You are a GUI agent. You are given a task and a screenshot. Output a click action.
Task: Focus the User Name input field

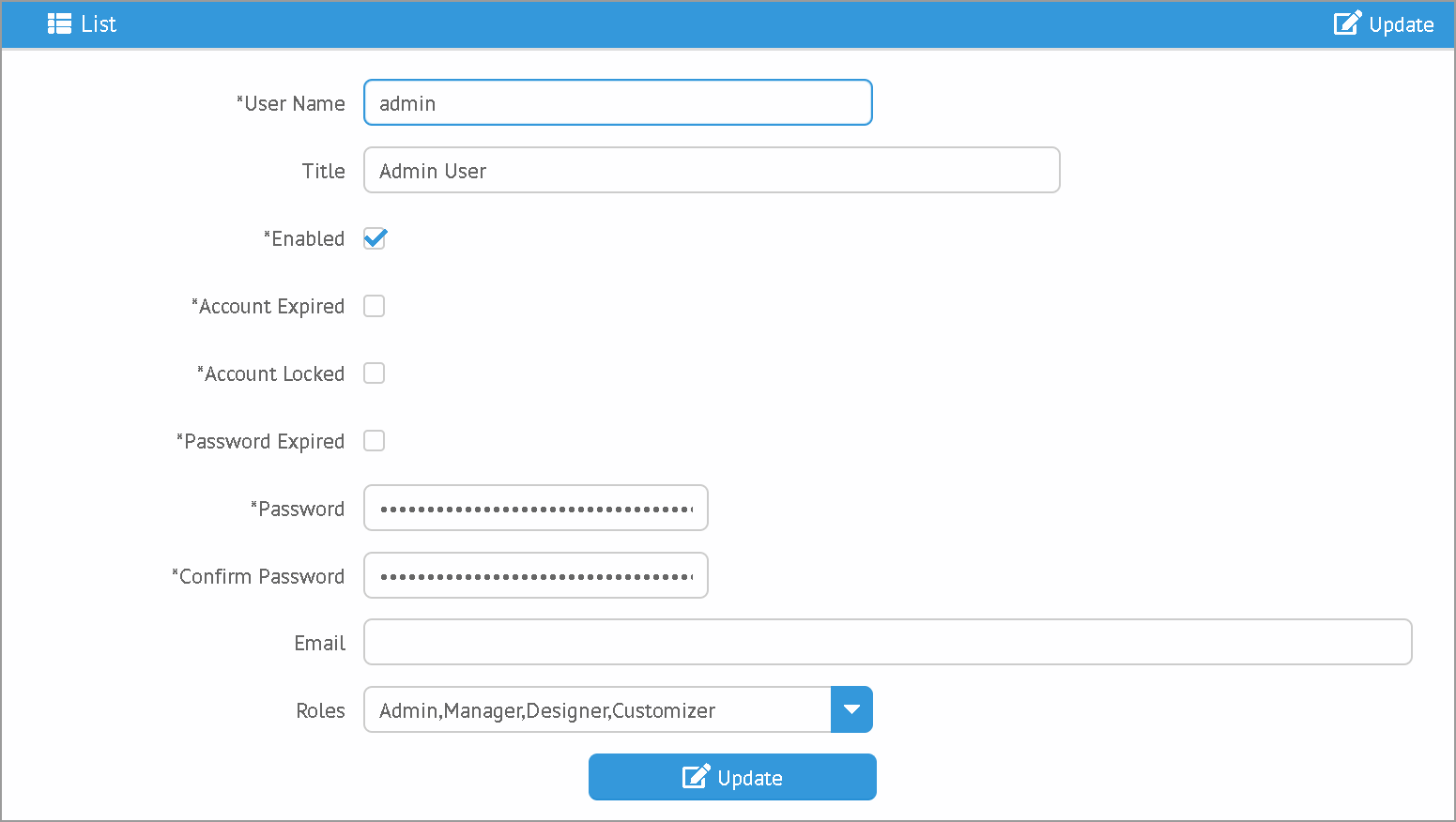(x=618, y=102)
